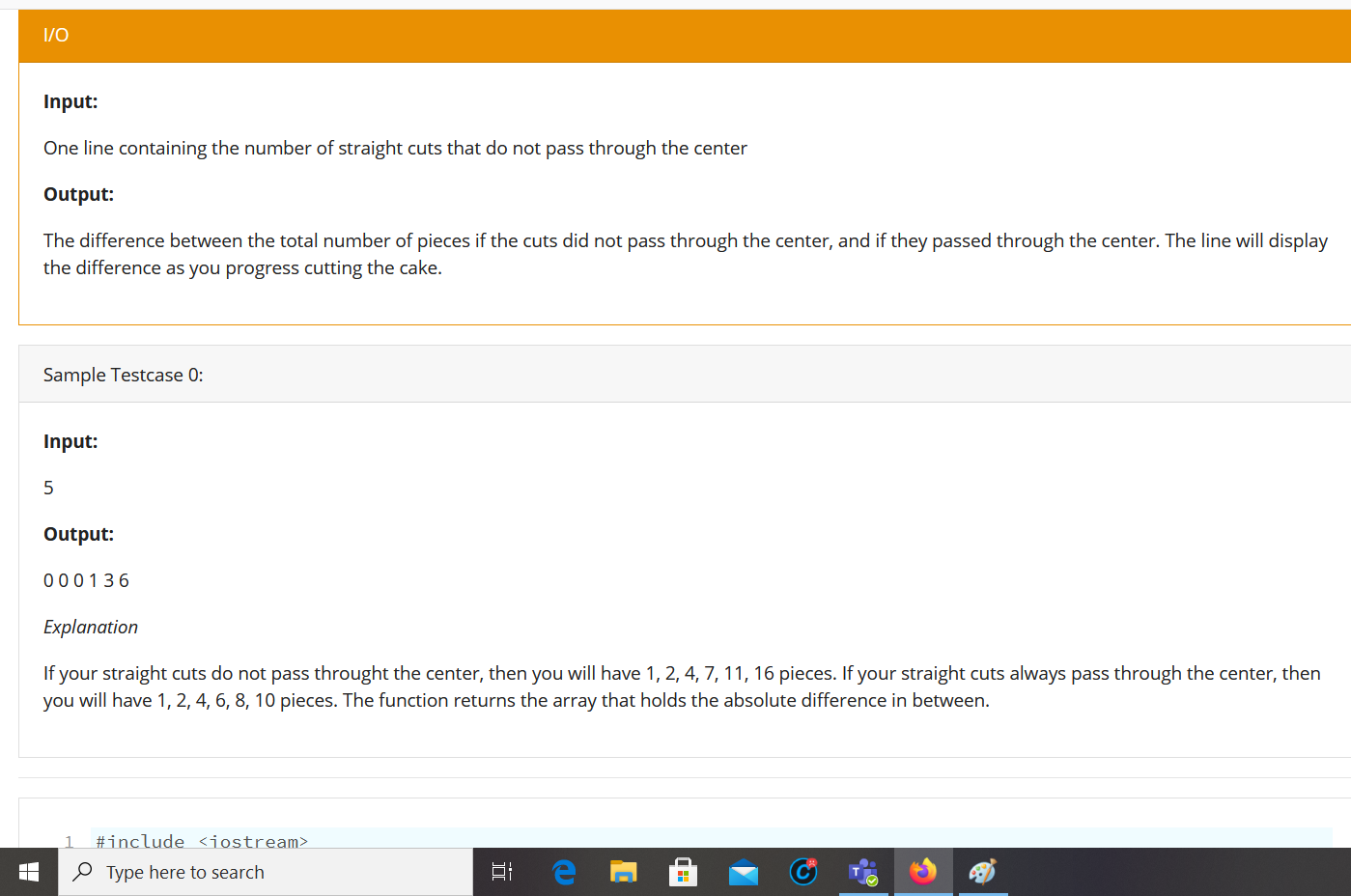This screenshot has width=1351, height=896.
Task: Click the Output heading under Sample Testcase 0
Action: [79, 533]
